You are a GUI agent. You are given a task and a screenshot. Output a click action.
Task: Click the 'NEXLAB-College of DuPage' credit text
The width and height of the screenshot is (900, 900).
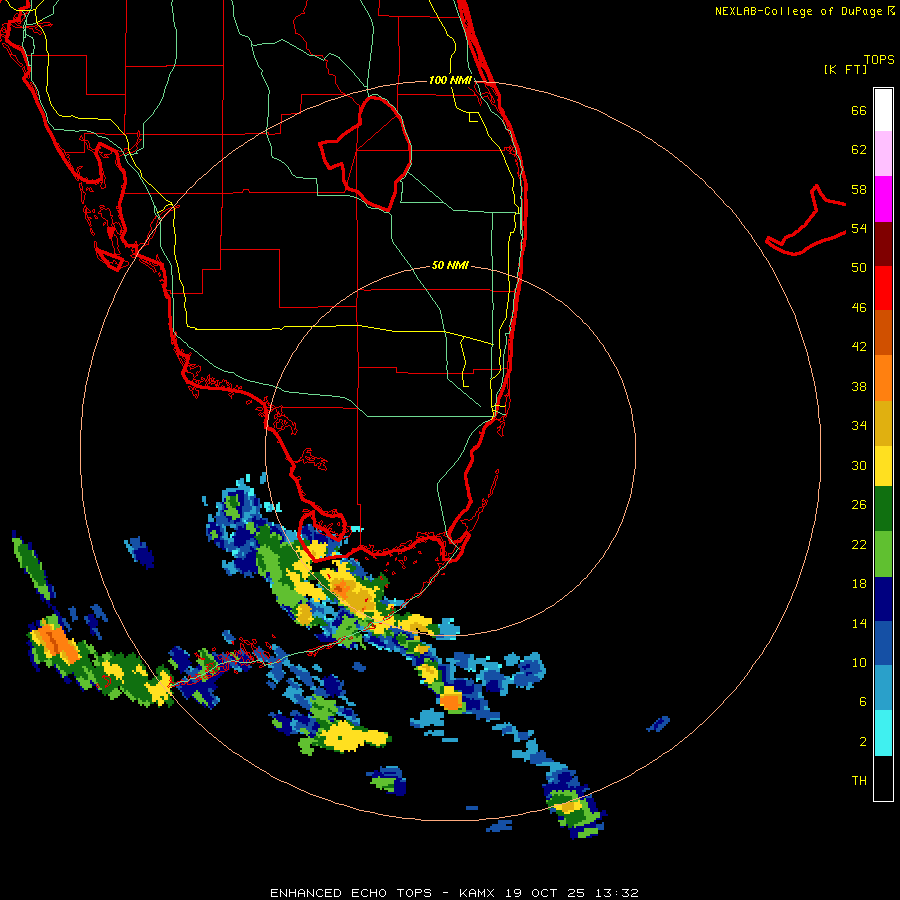(x=798, y=11)
